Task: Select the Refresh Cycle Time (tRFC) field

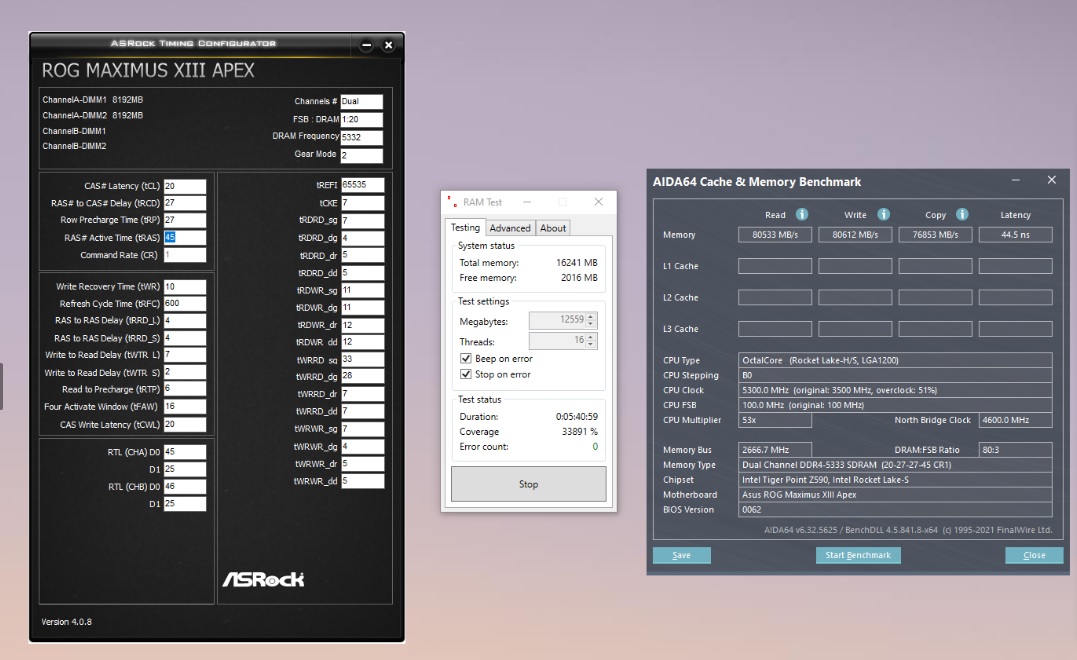Action: [185, 304]
